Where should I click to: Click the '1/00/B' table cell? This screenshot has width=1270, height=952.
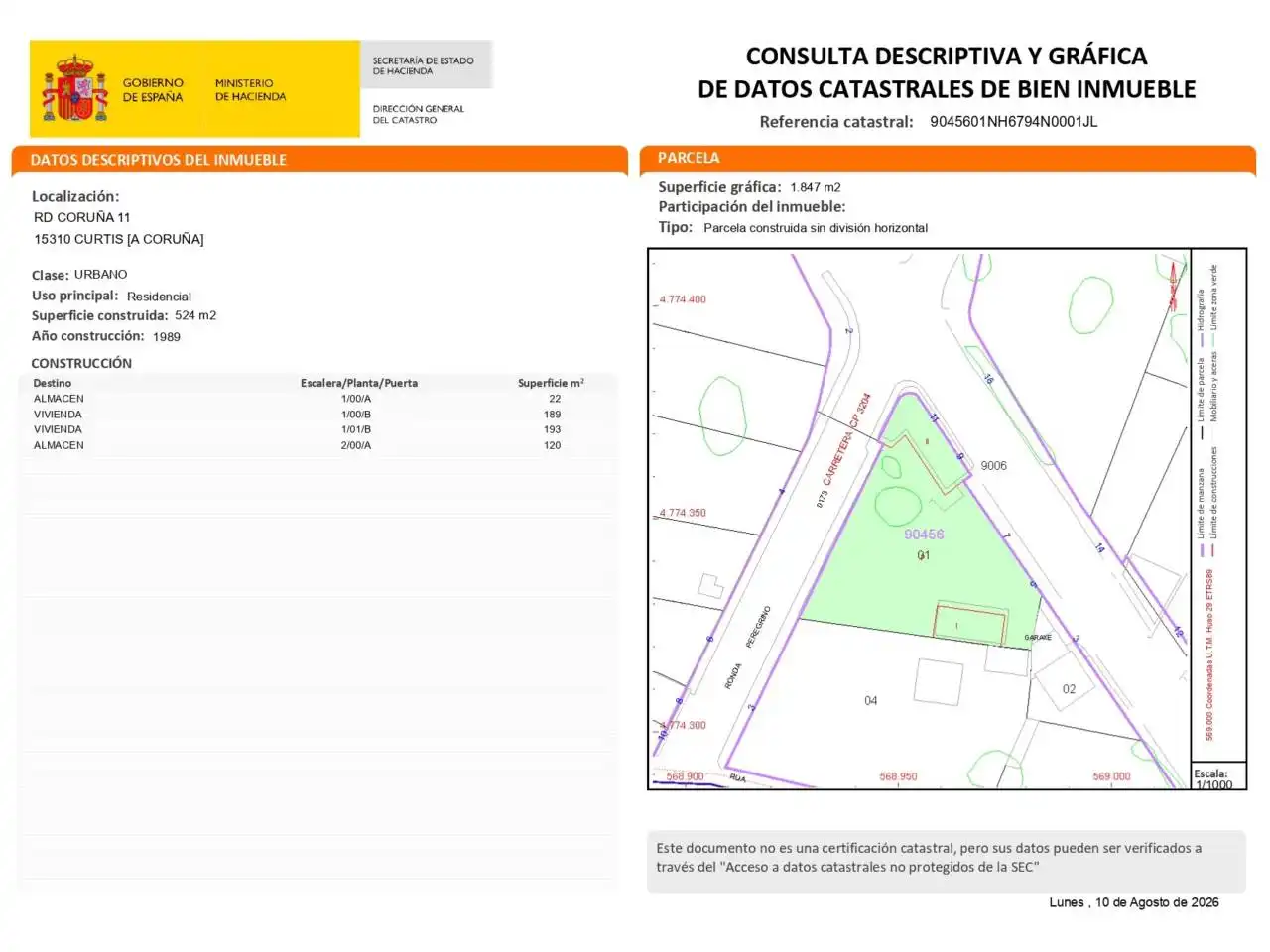356,415
